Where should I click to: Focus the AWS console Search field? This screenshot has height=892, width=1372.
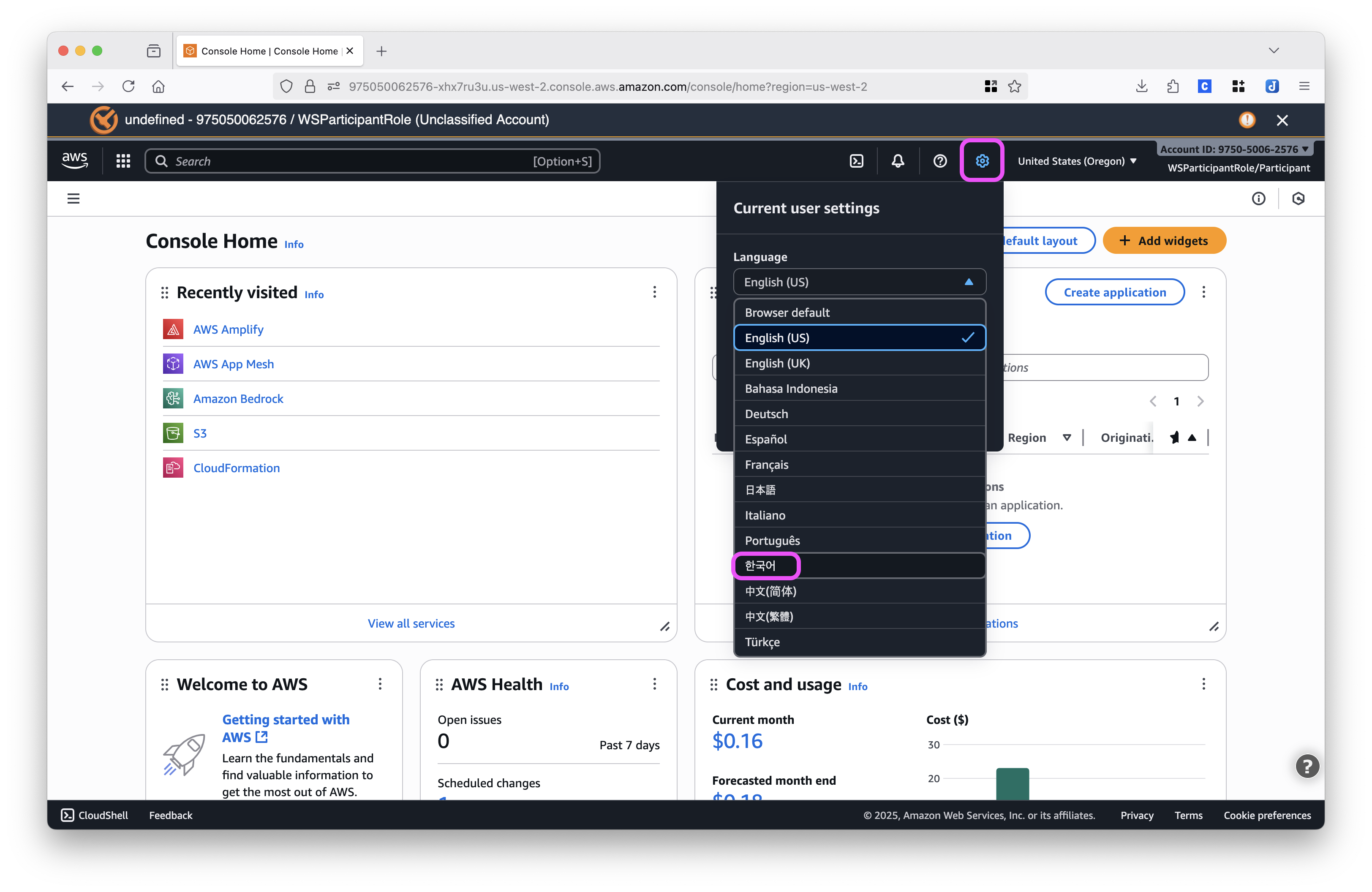coord(373,161)
